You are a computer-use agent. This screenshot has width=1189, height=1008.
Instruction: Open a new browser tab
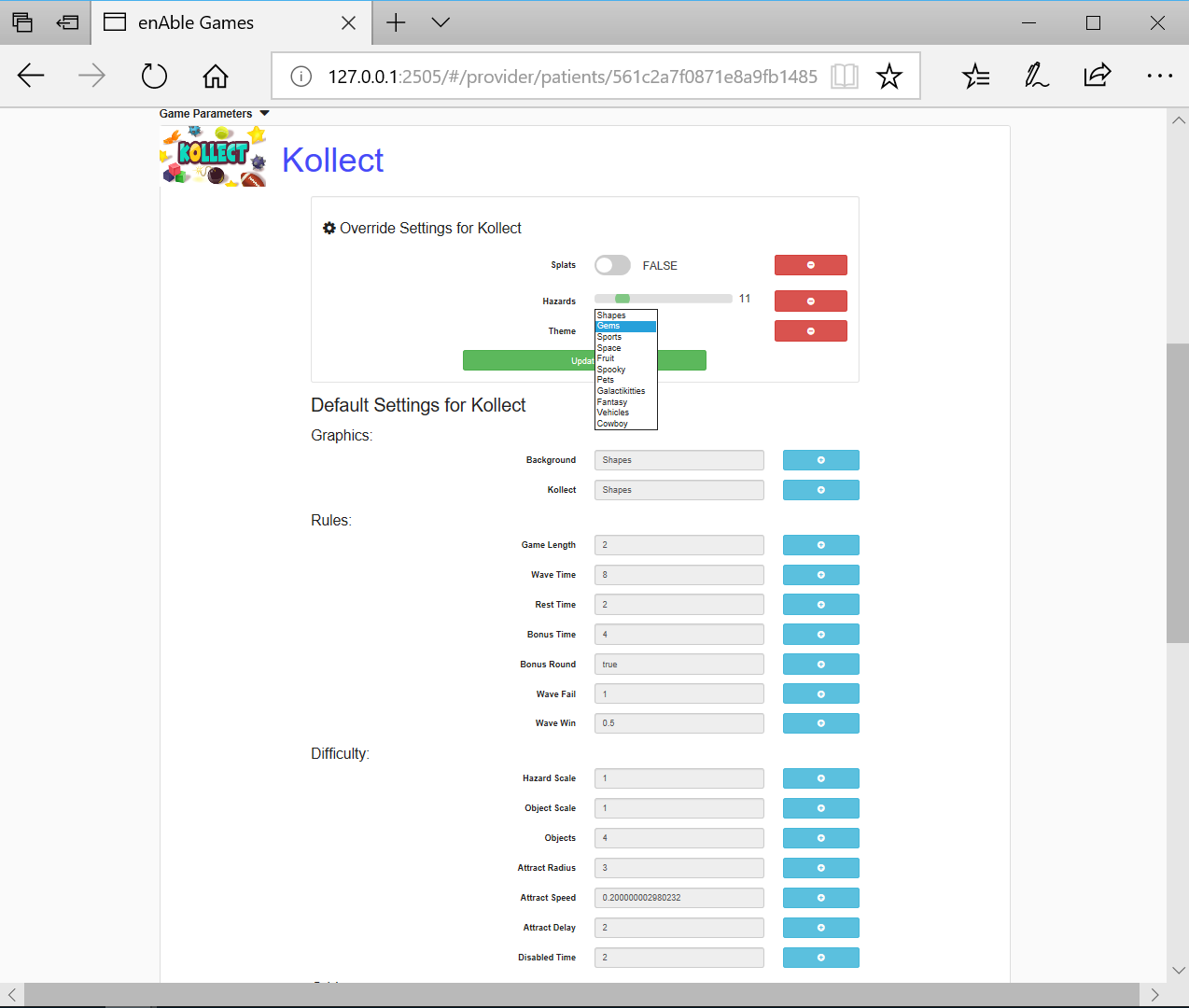(x=396, y=22)
